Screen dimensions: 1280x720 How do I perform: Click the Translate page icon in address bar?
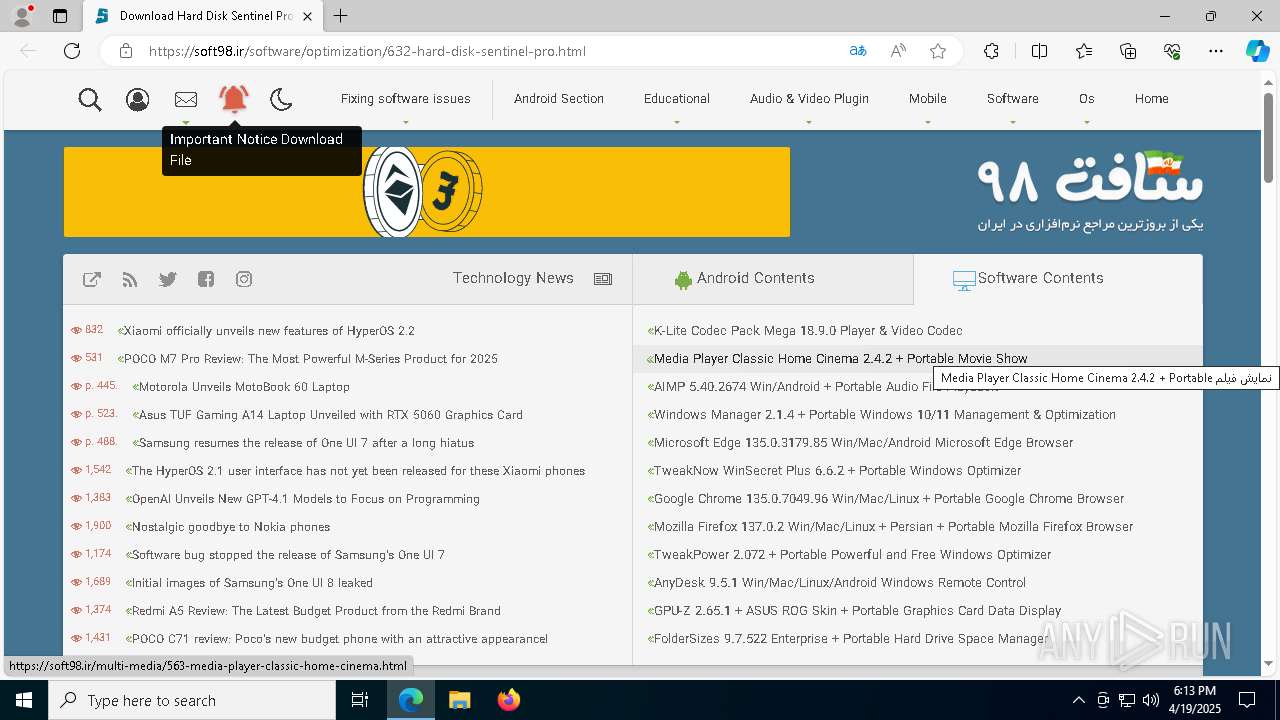[858, 51]
